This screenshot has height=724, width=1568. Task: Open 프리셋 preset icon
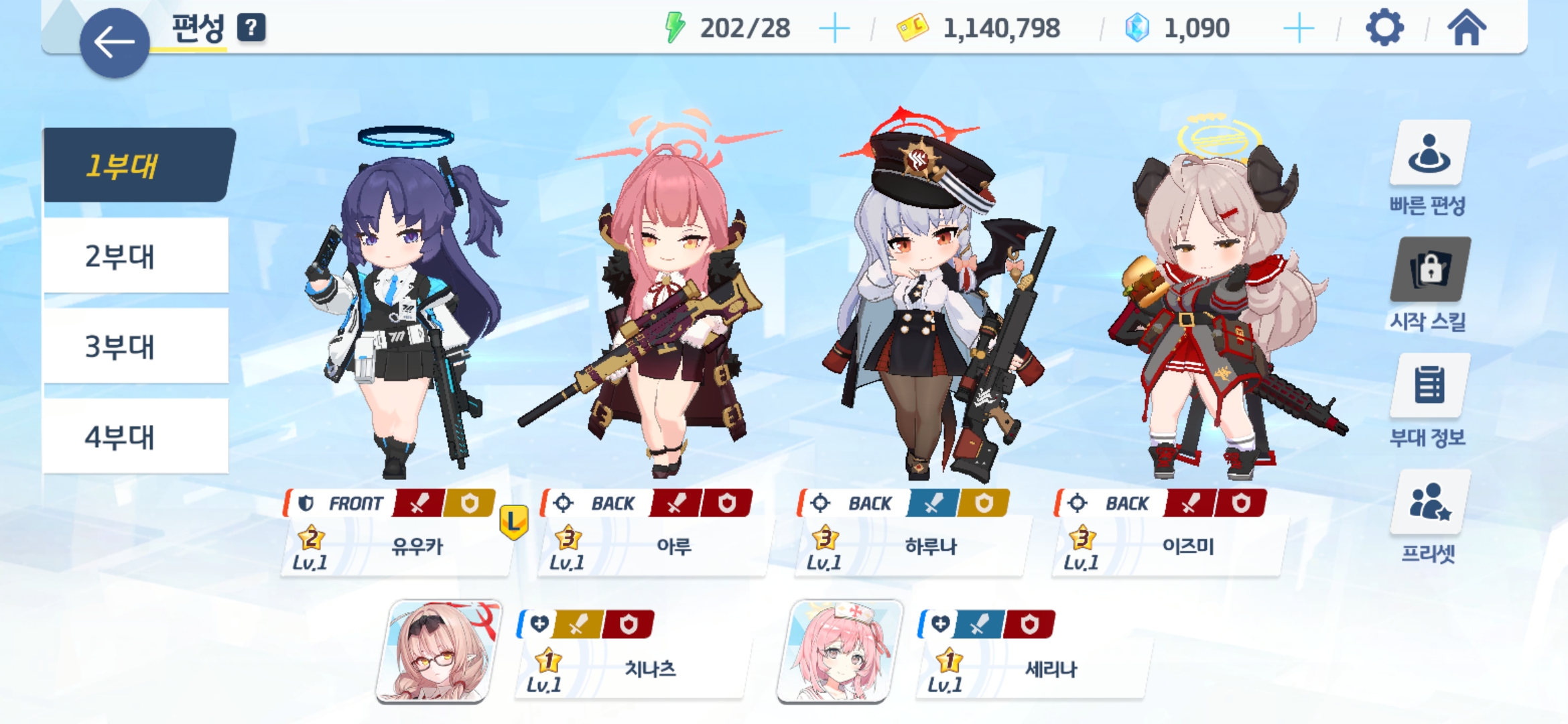pyautogui.click(x=1430, y=502)
